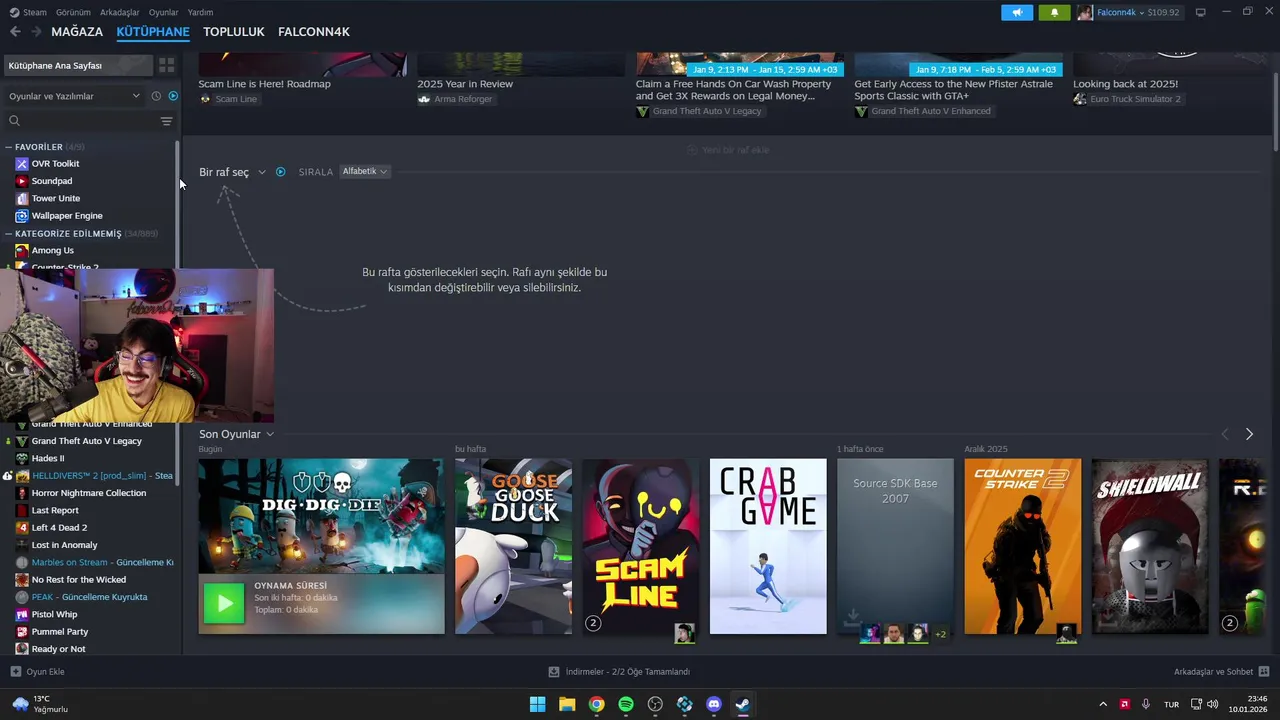This screenshot has width=1280, height=720.
Task: Open Euro Truck Simulator 2 news tag
Action: [x=1127, y=99]
